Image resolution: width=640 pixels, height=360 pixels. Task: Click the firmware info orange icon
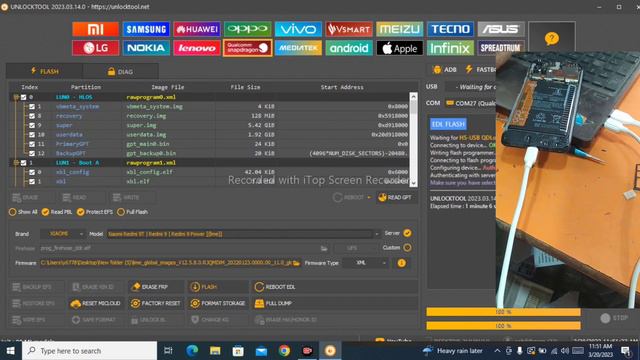click(x=402, y=263)
